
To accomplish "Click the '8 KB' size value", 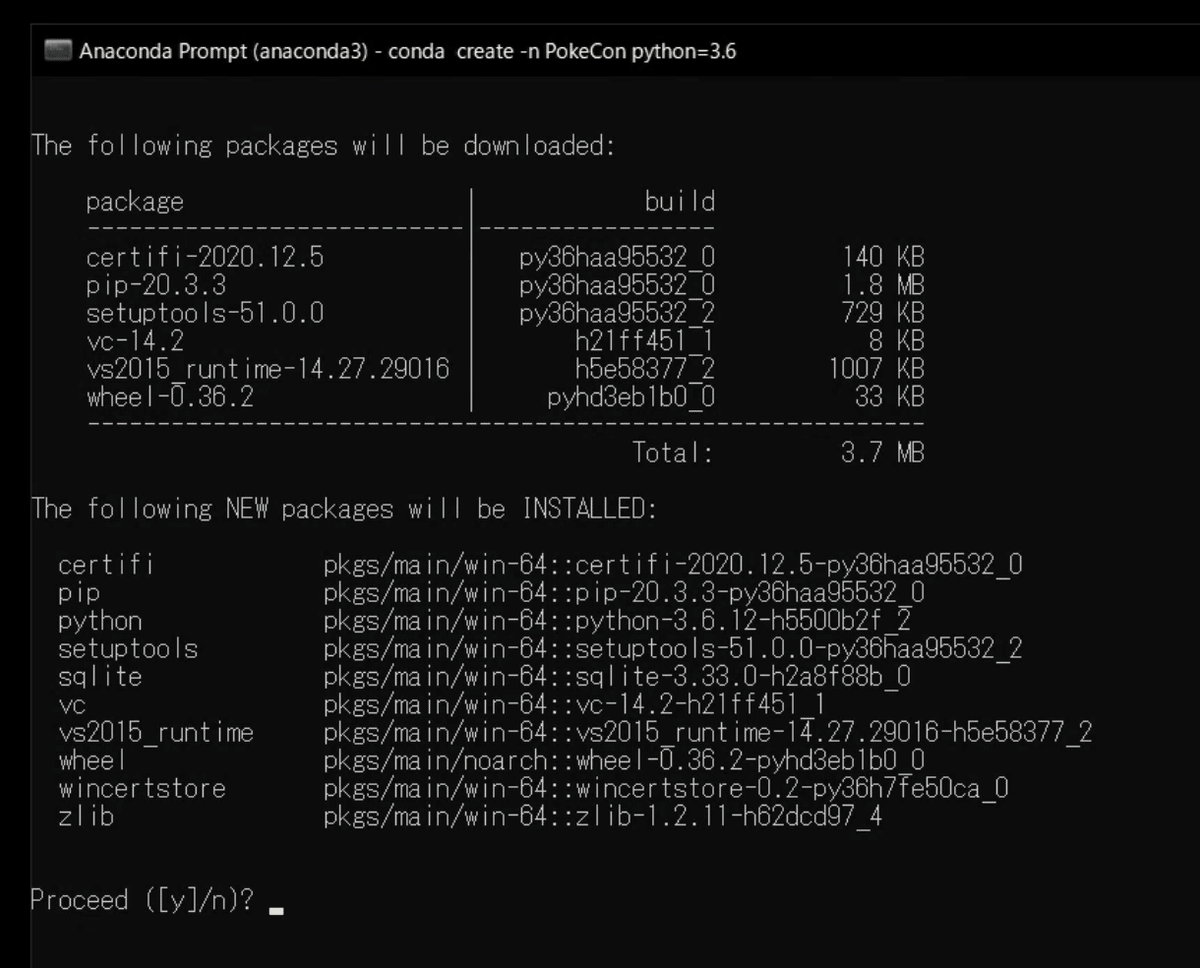I will coord(898,342).
